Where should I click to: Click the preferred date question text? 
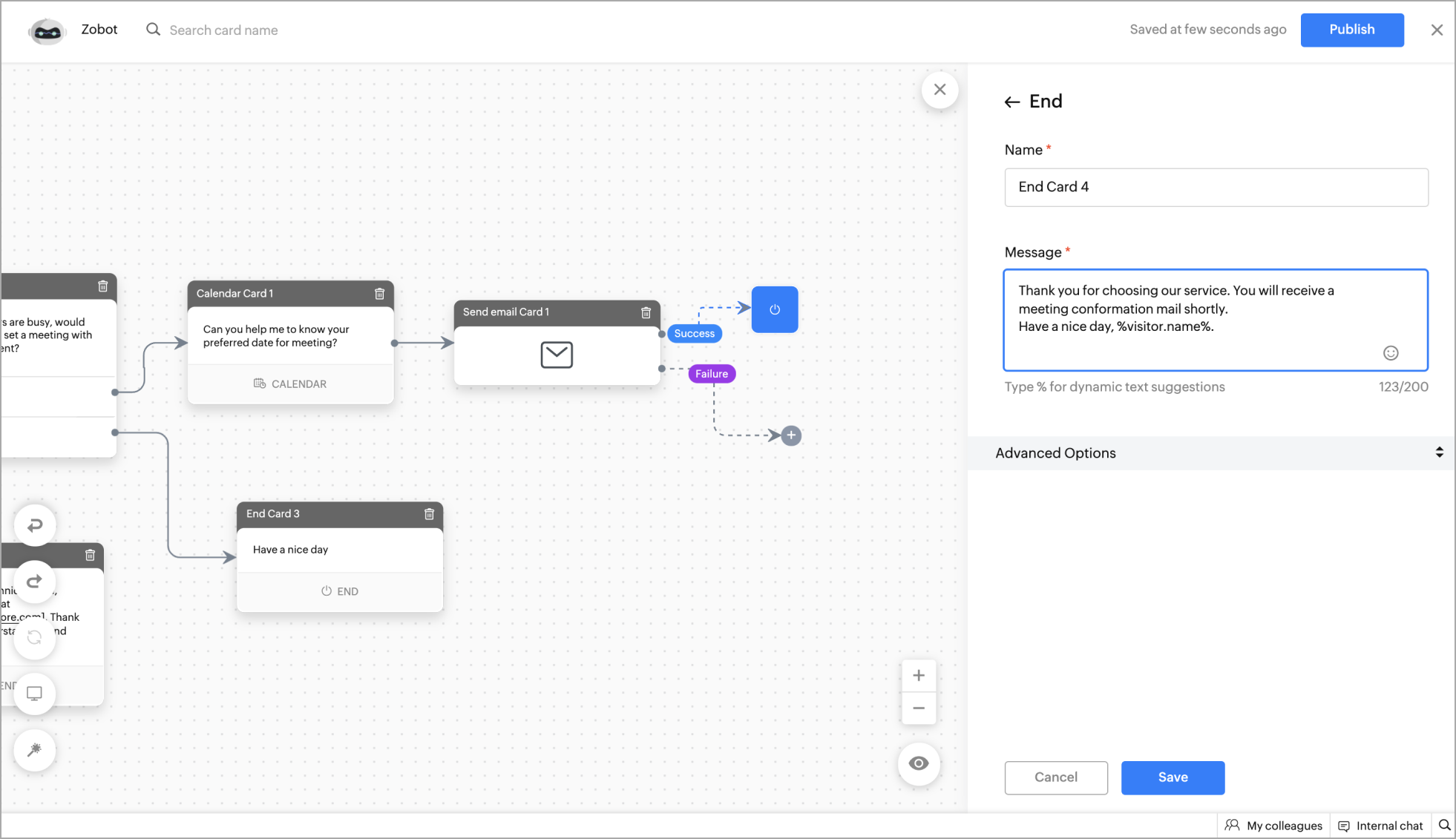click(x=276, y=336)
